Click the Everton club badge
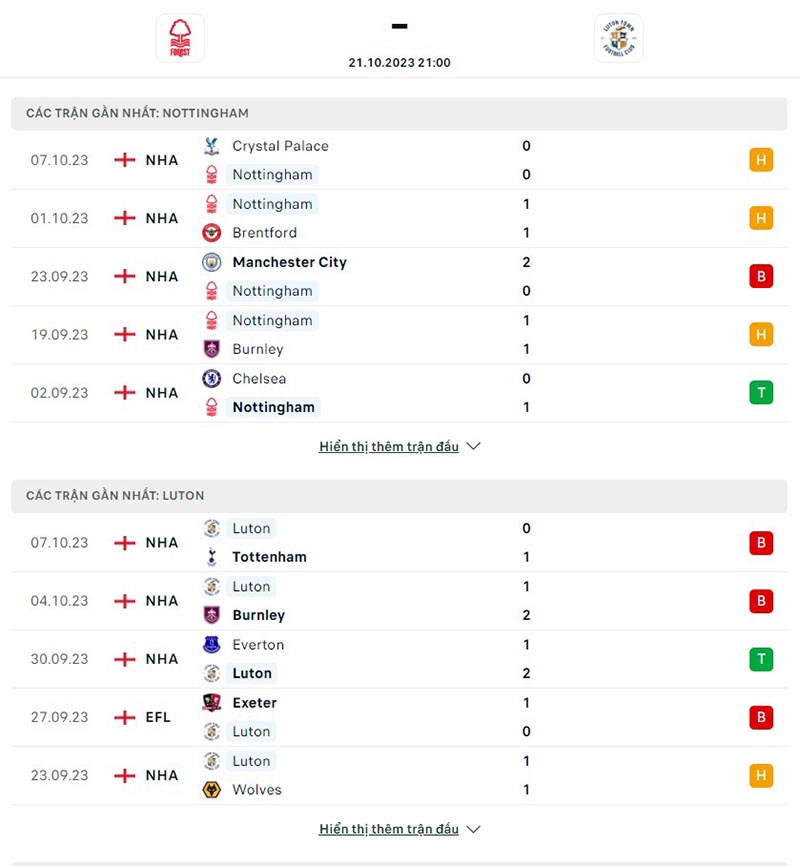The height and width of the screenshot is (866, 800). (x=212, y=645)
